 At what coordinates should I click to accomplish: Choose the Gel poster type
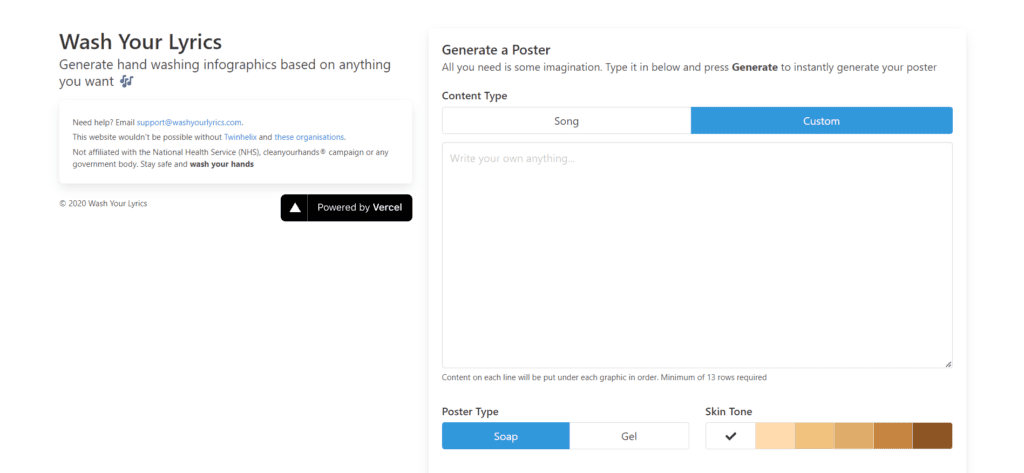point(629,436)
